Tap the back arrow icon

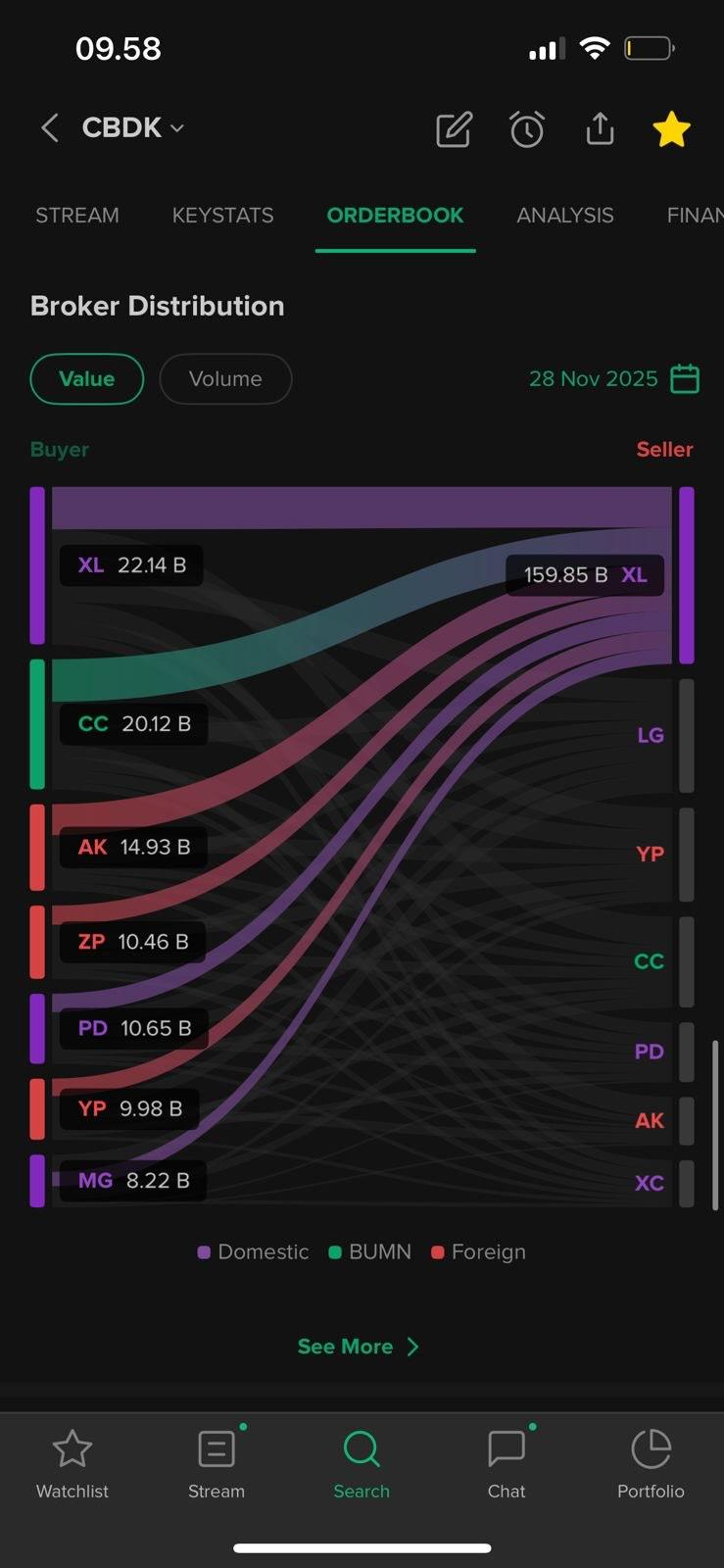click(x=50, y=127)
